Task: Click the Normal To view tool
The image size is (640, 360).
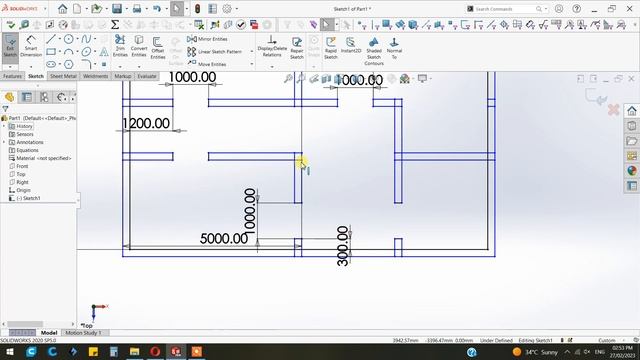Action: point(394,48)
